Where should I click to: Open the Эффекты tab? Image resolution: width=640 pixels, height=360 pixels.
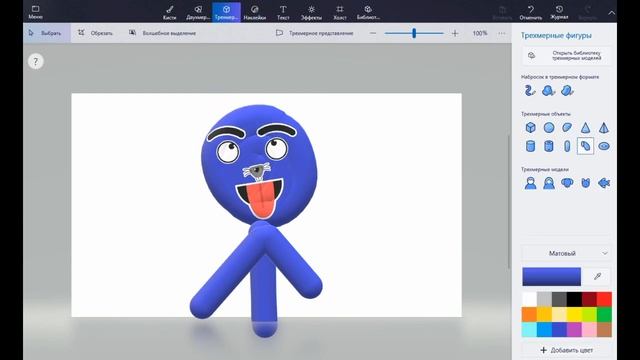(x=311, y=12)
